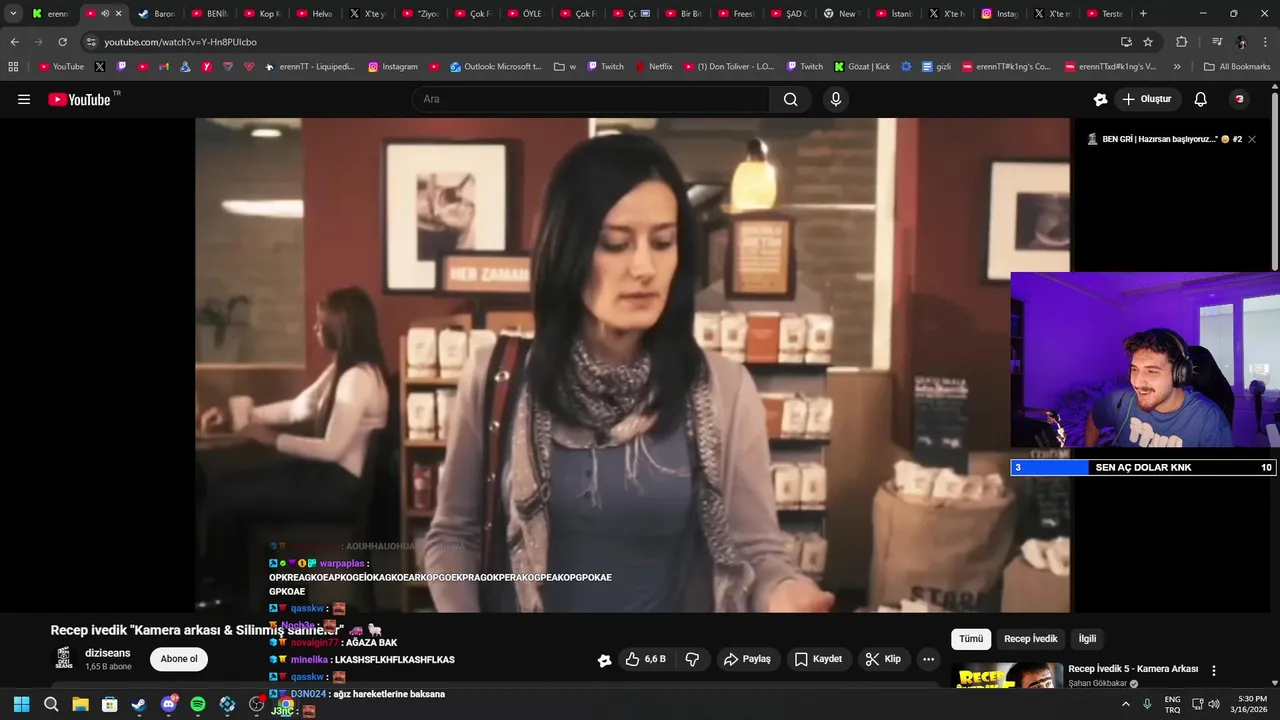This screenshot has height=720, width=1280.
Task: Open the media control icon in Chrome toolbar
Action: click(1216, 42)
